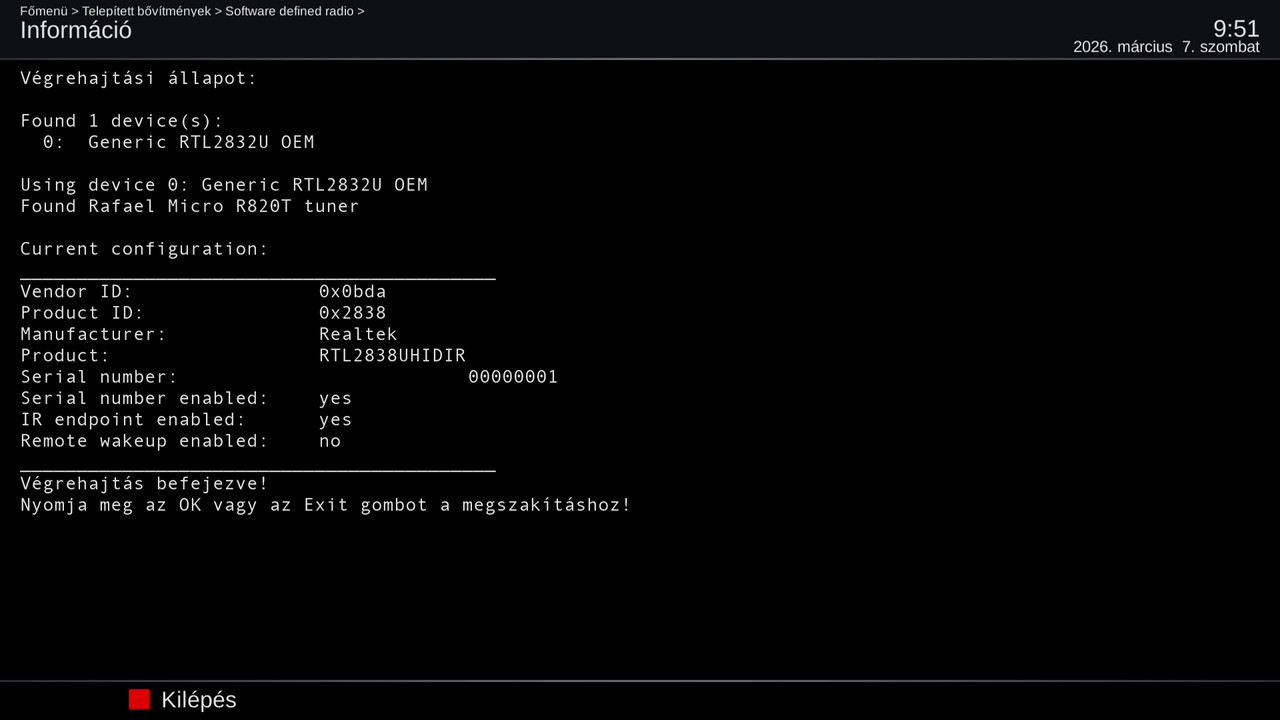Click the Product value RTL2838UHIDIR
This screenshot has width=1280, height=720.
[392, 355]
